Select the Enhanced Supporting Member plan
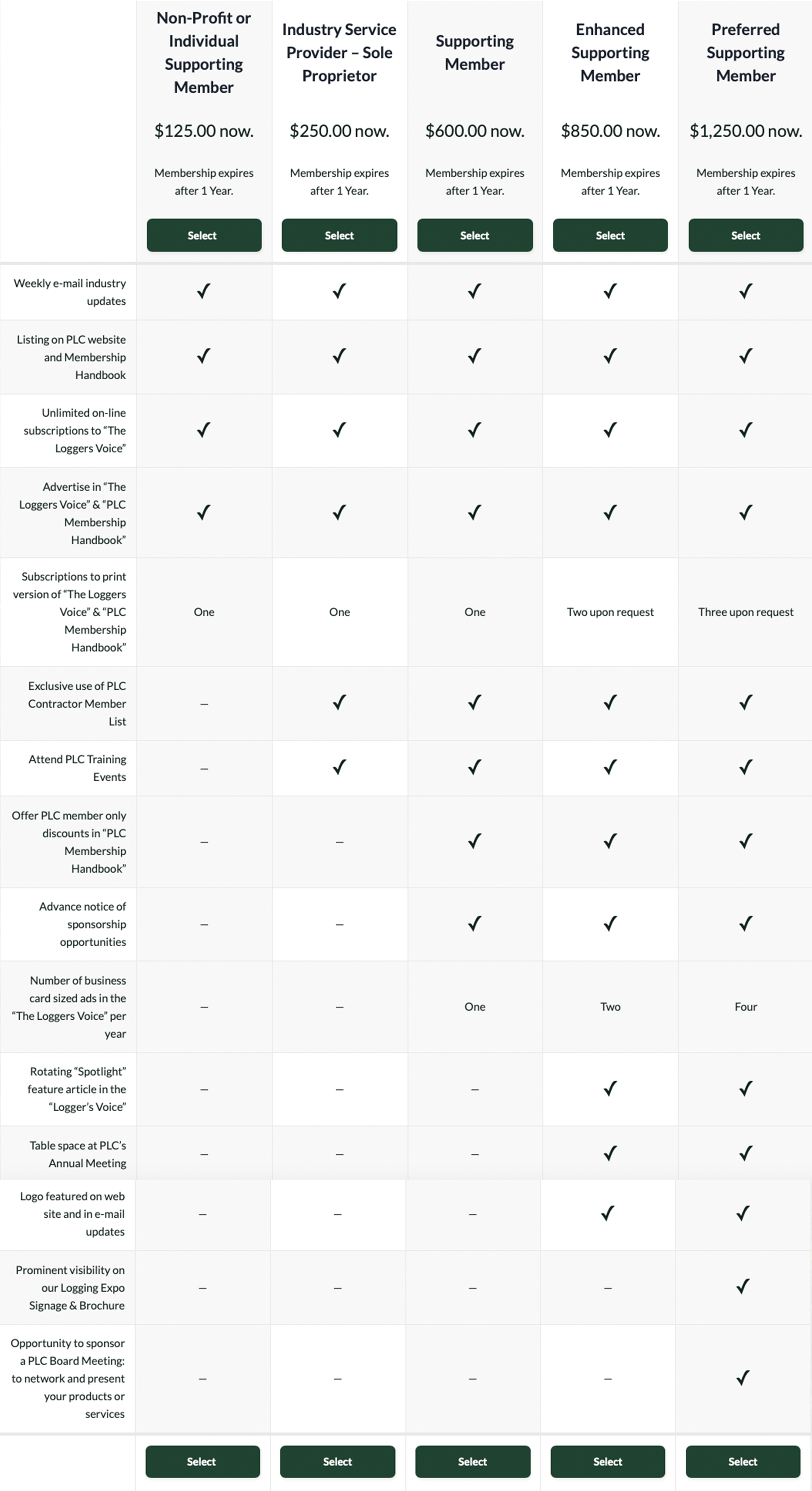The width and height of the screenshot is (812, 1491). click(x=610, y=235)
